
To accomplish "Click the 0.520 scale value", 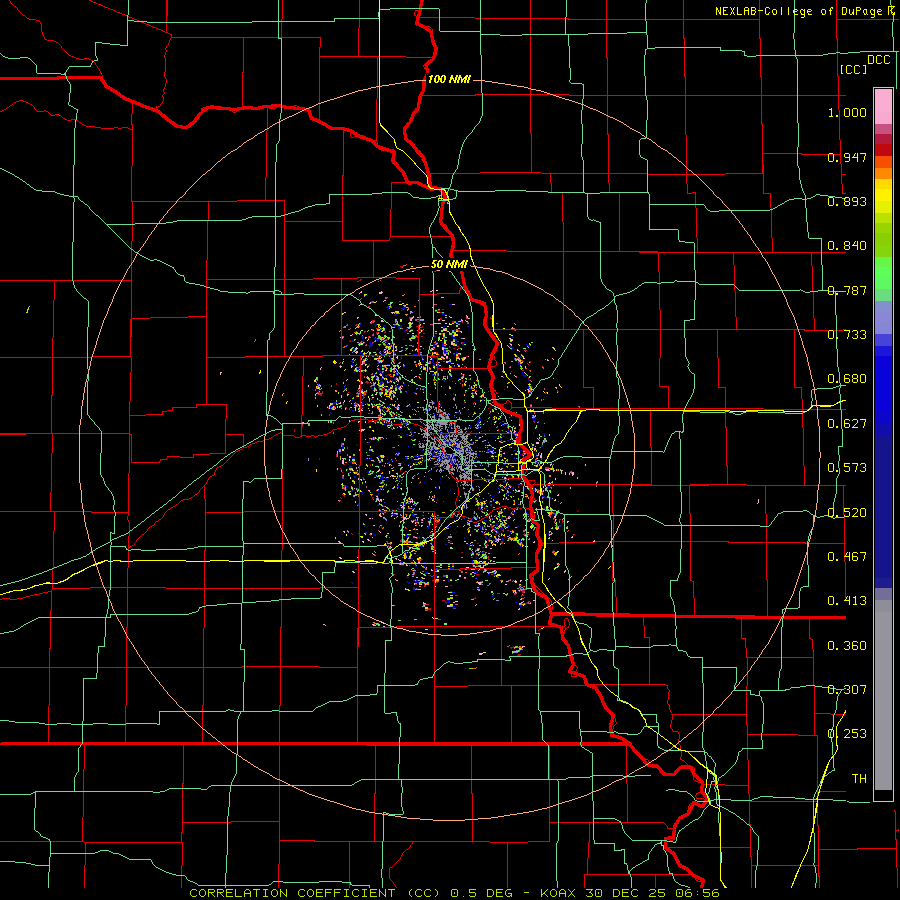I will coord(847,513).
